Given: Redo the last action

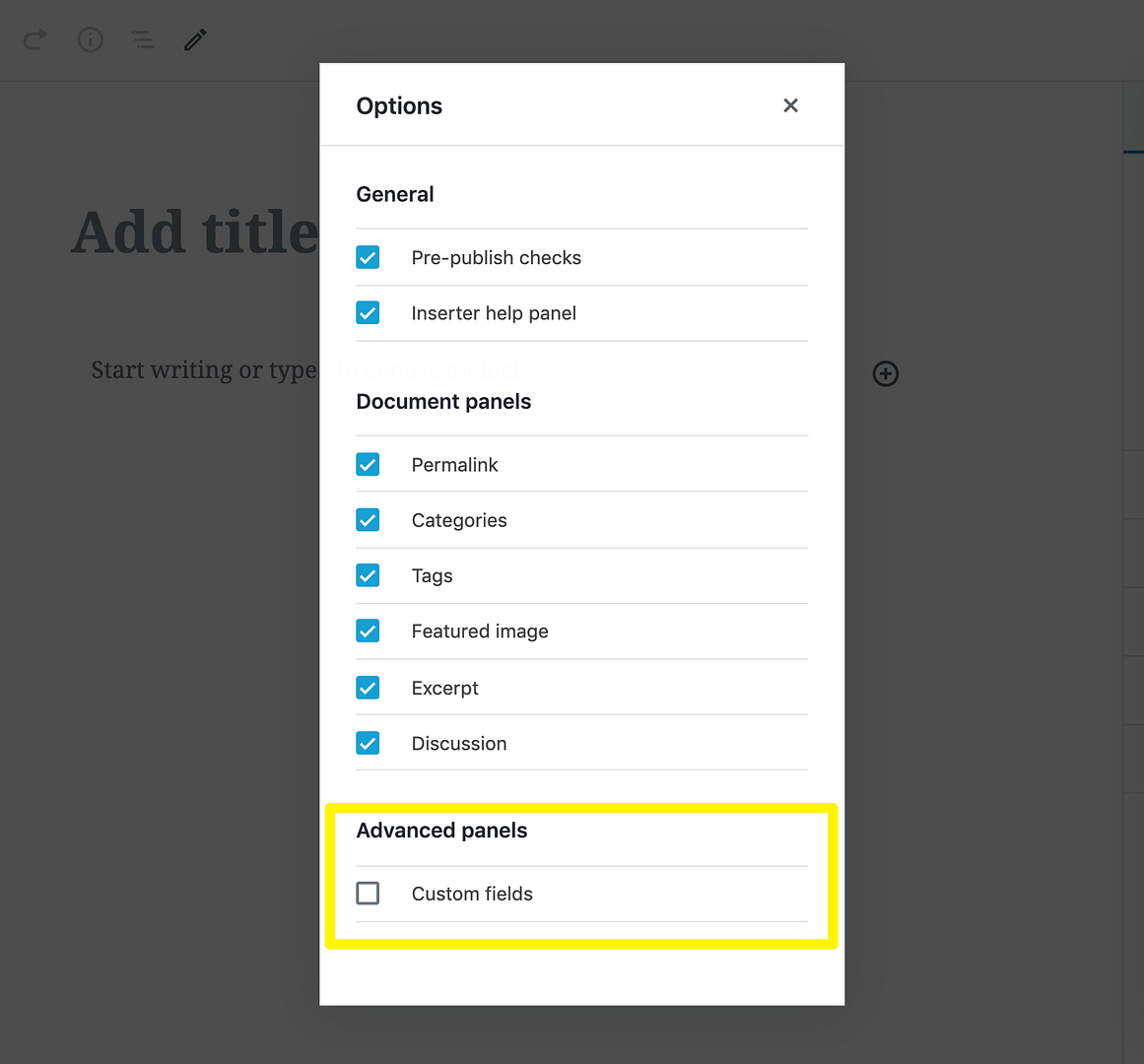Looking at the screenshot, I should pyautogui.click(x=34, y=39).
